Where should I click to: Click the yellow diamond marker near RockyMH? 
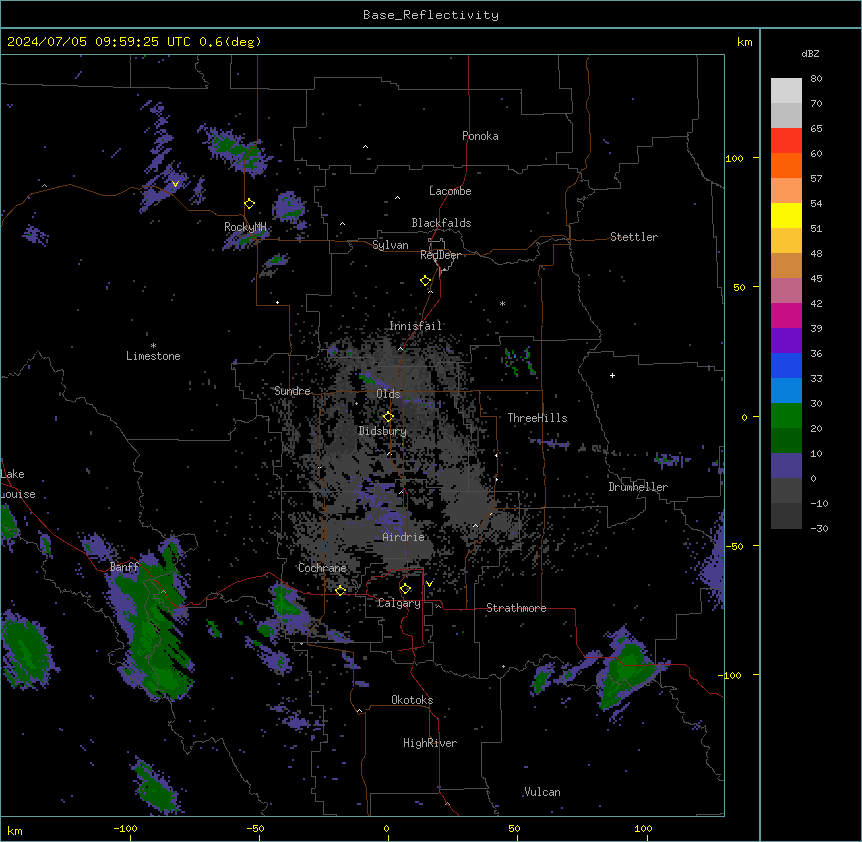(249, 204)
